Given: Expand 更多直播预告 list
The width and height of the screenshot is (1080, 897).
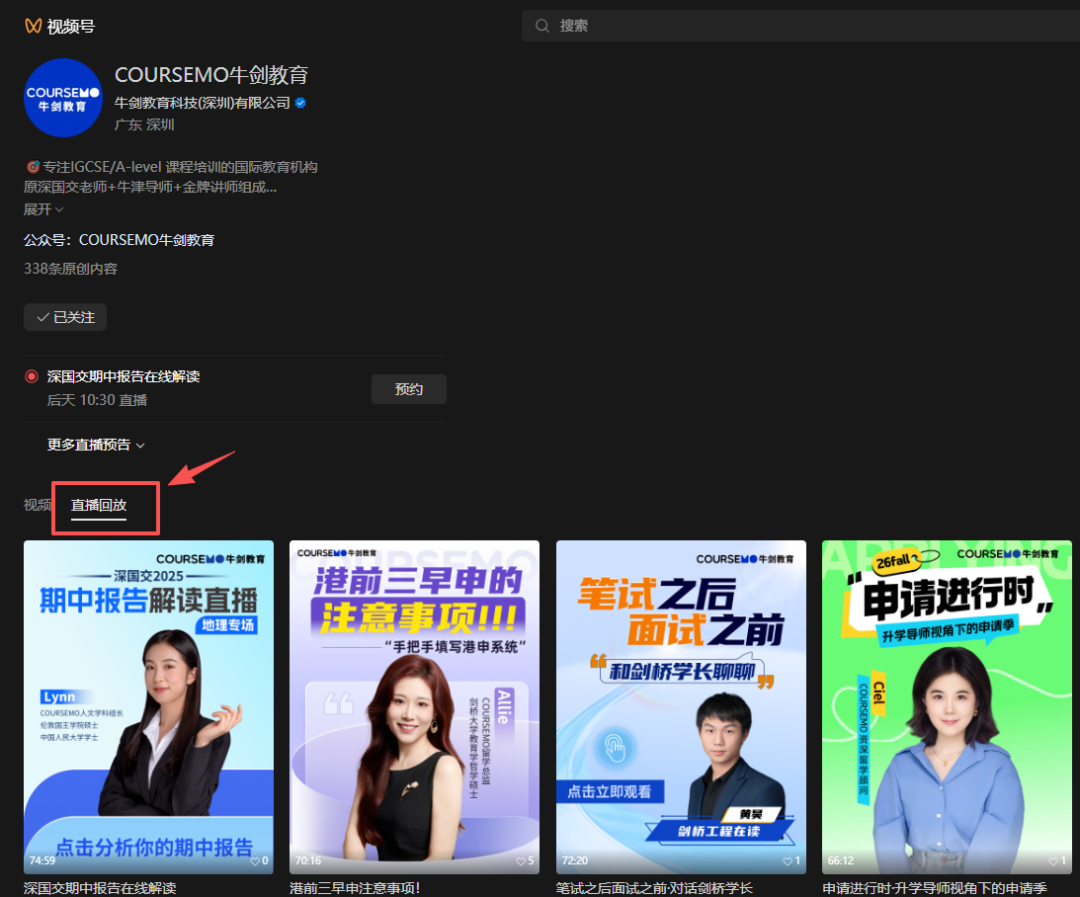Looking at the screenshot, I should click(x=96, y=445).
